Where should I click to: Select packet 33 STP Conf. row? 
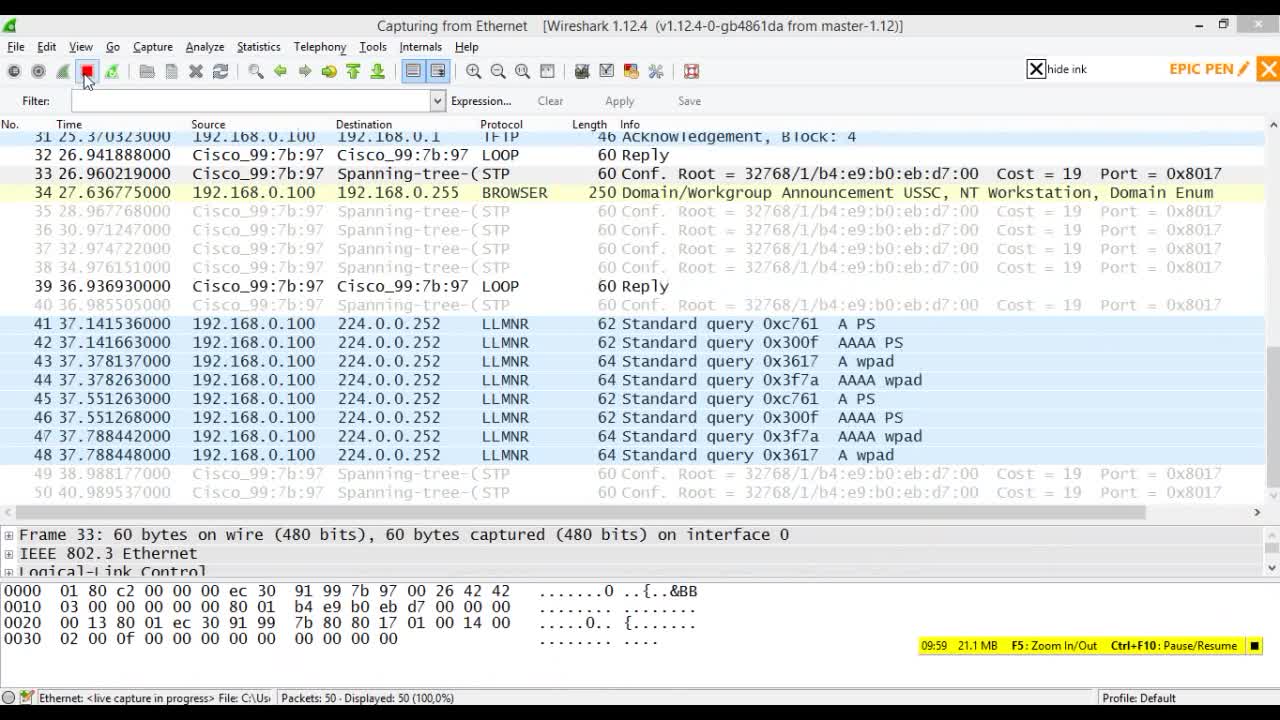tap(633, 174)
